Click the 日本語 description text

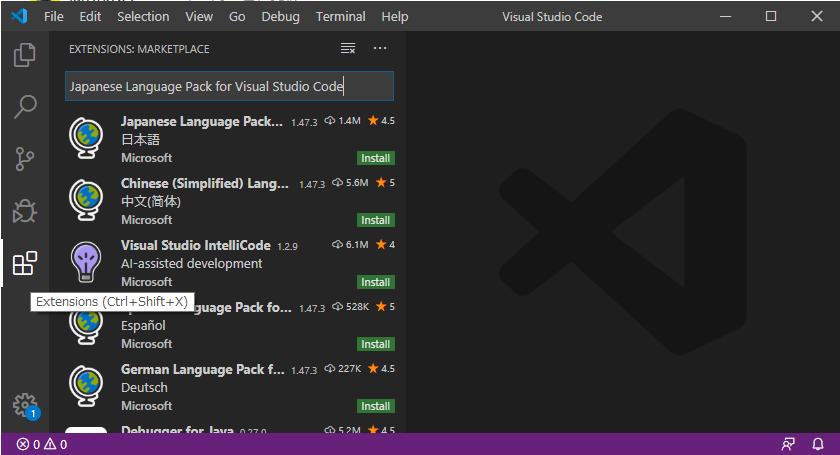140,140
